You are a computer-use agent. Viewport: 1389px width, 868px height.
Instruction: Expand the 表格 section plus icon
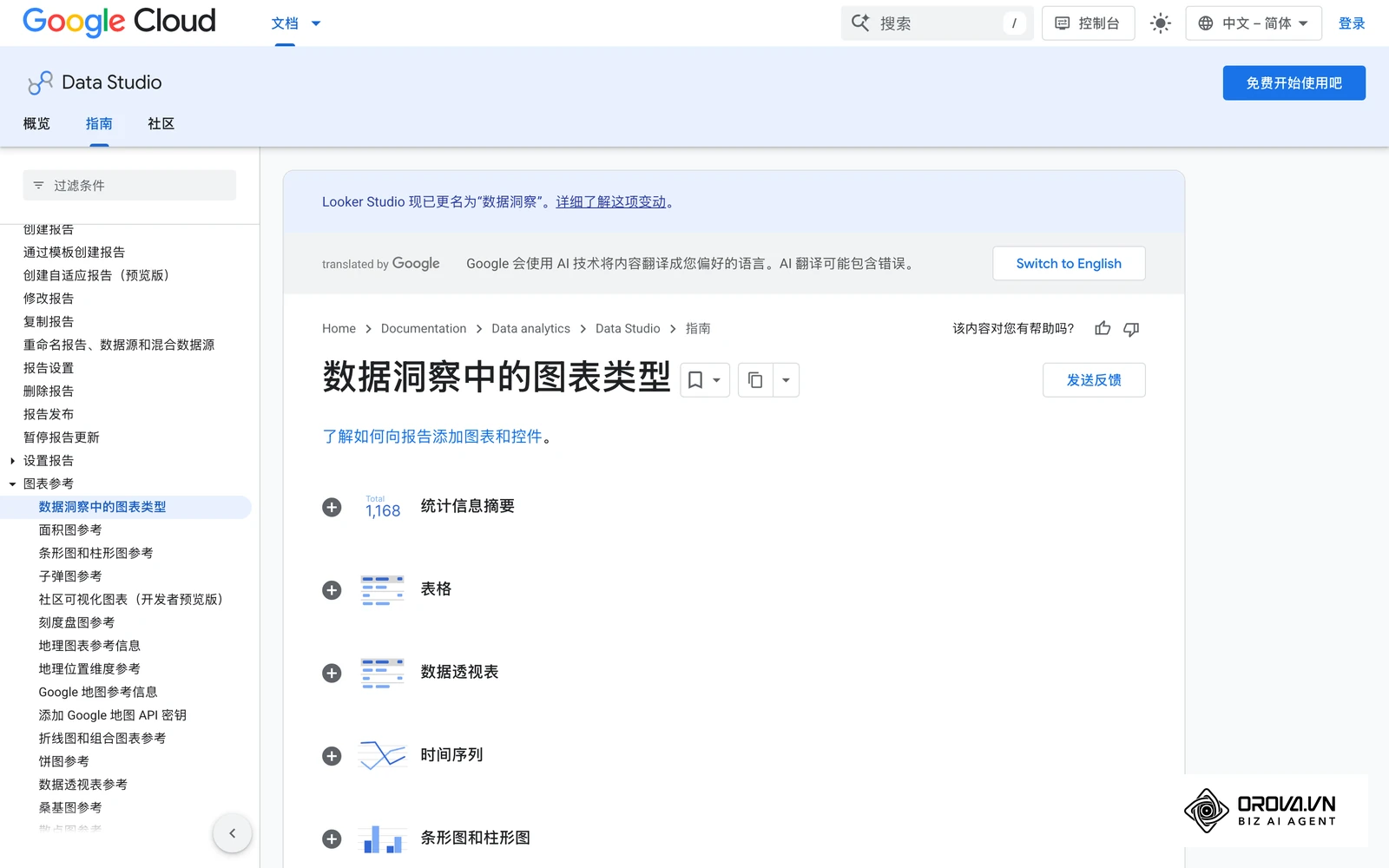coord(332,590)
